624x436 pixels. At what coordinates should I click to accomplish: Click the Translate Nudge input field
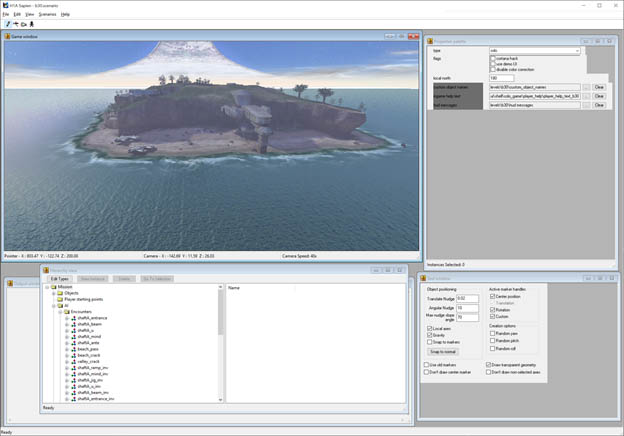coord(467,298)
